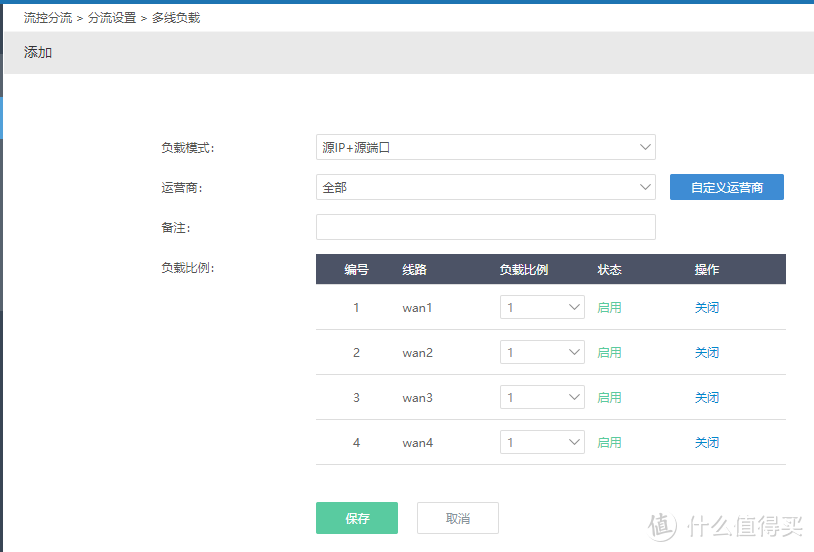Click the green 保存 button
The width and height of the screenshot is (814, 552).
point(357,518)
